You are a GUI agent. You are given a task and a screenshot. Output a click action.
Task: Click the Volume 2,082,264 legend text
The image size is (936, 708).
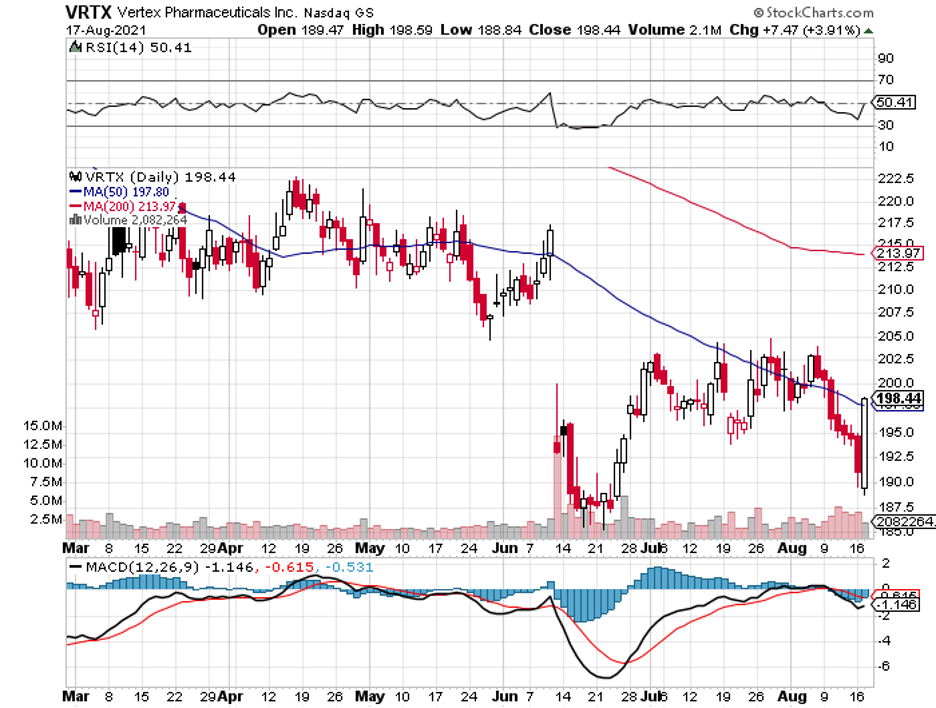click(x=136, y=220)
